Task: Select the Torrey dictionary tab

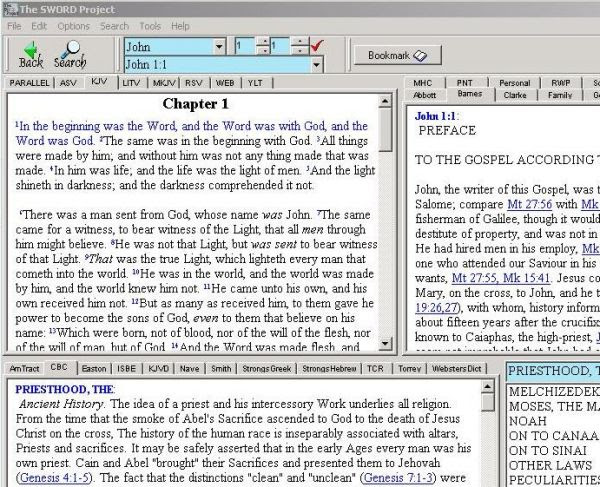Action: tap(409, 369)
